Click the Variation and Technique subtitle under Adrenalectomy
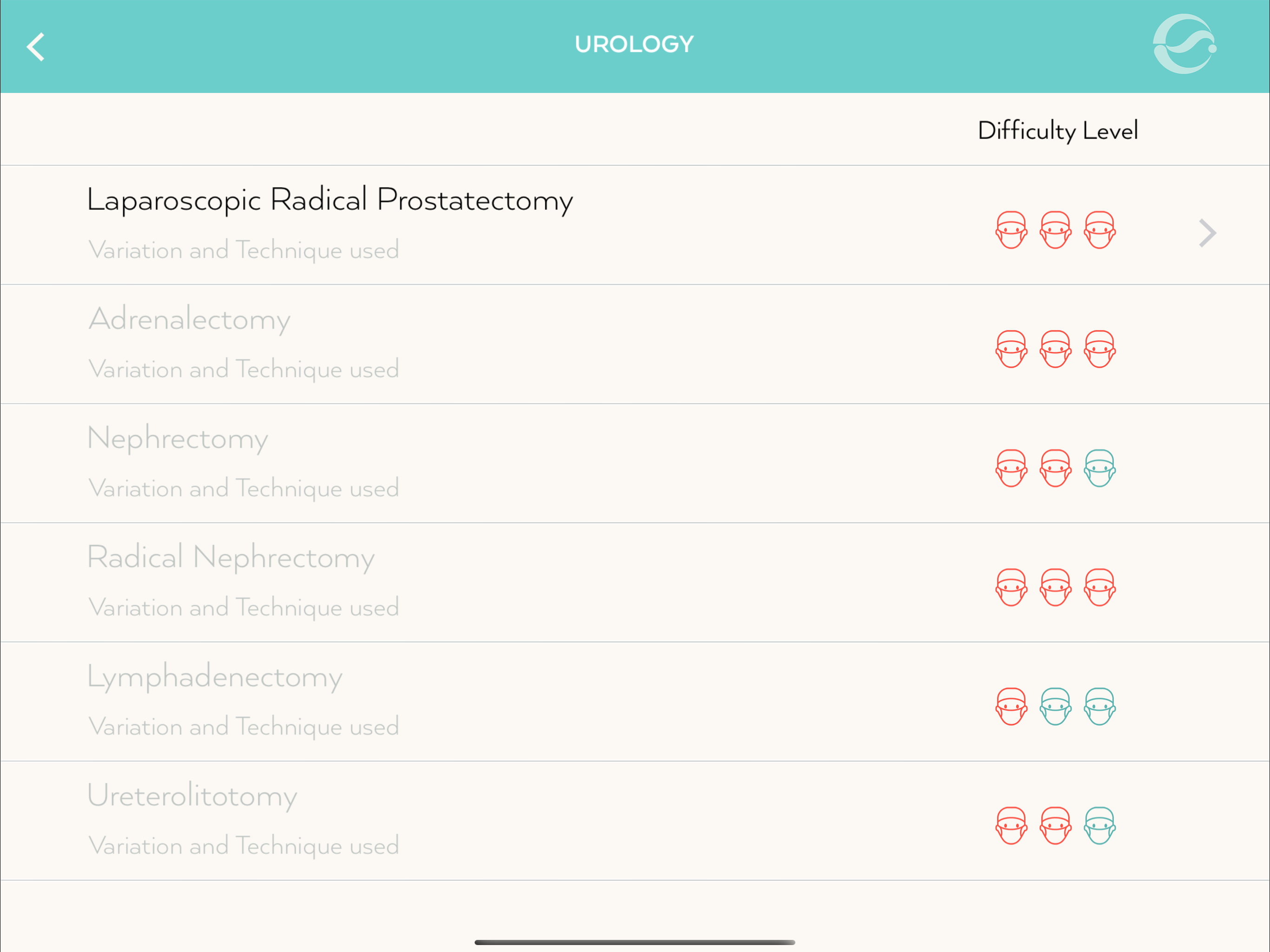Screen dimensions: 1270x952 [x=244, y=370]
